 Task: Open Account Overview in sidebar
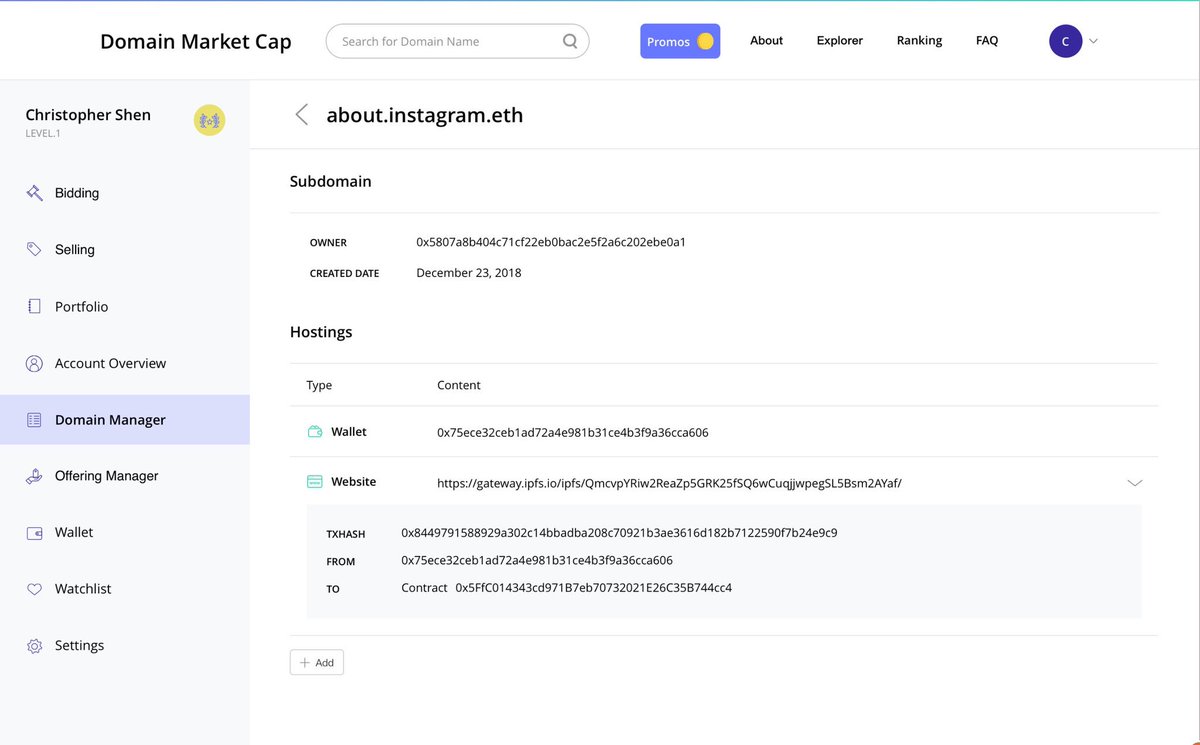click(110, 363)
